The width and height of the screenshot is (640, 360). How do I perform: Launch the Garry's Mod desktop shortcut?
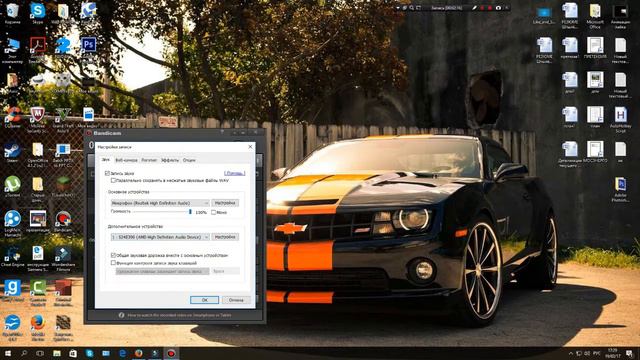click(x=12, y=291)
